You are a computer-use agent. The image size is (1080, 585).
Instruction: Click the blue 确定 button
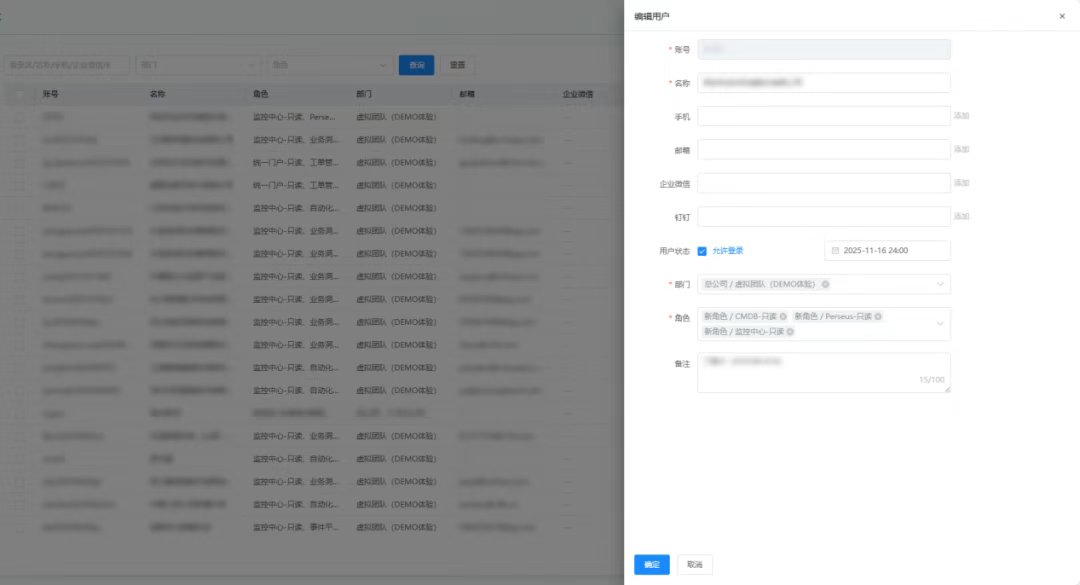651,565
